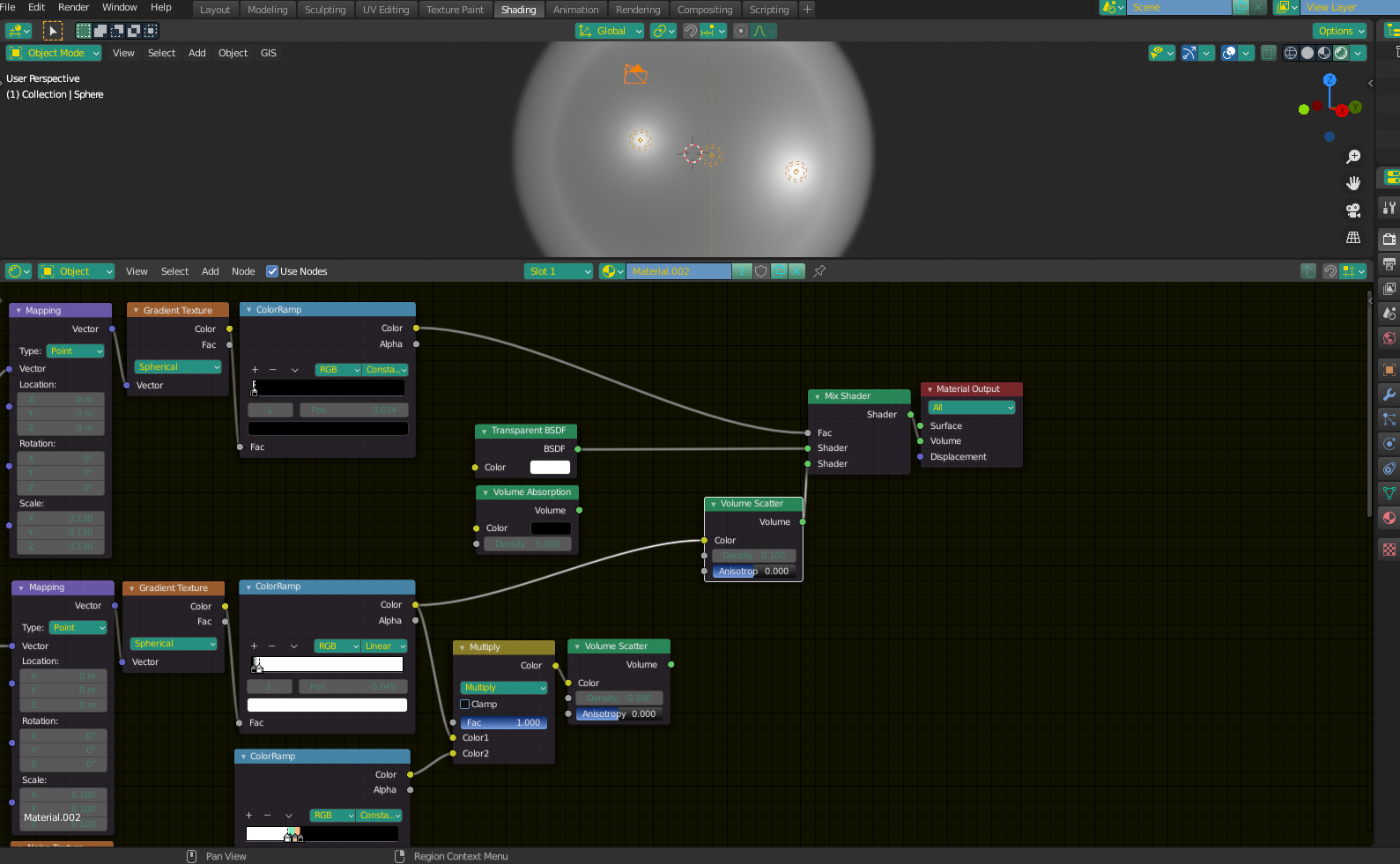Click Transparent BSDF white color swatch
The image size is (1400, 864).
point(550,468)
